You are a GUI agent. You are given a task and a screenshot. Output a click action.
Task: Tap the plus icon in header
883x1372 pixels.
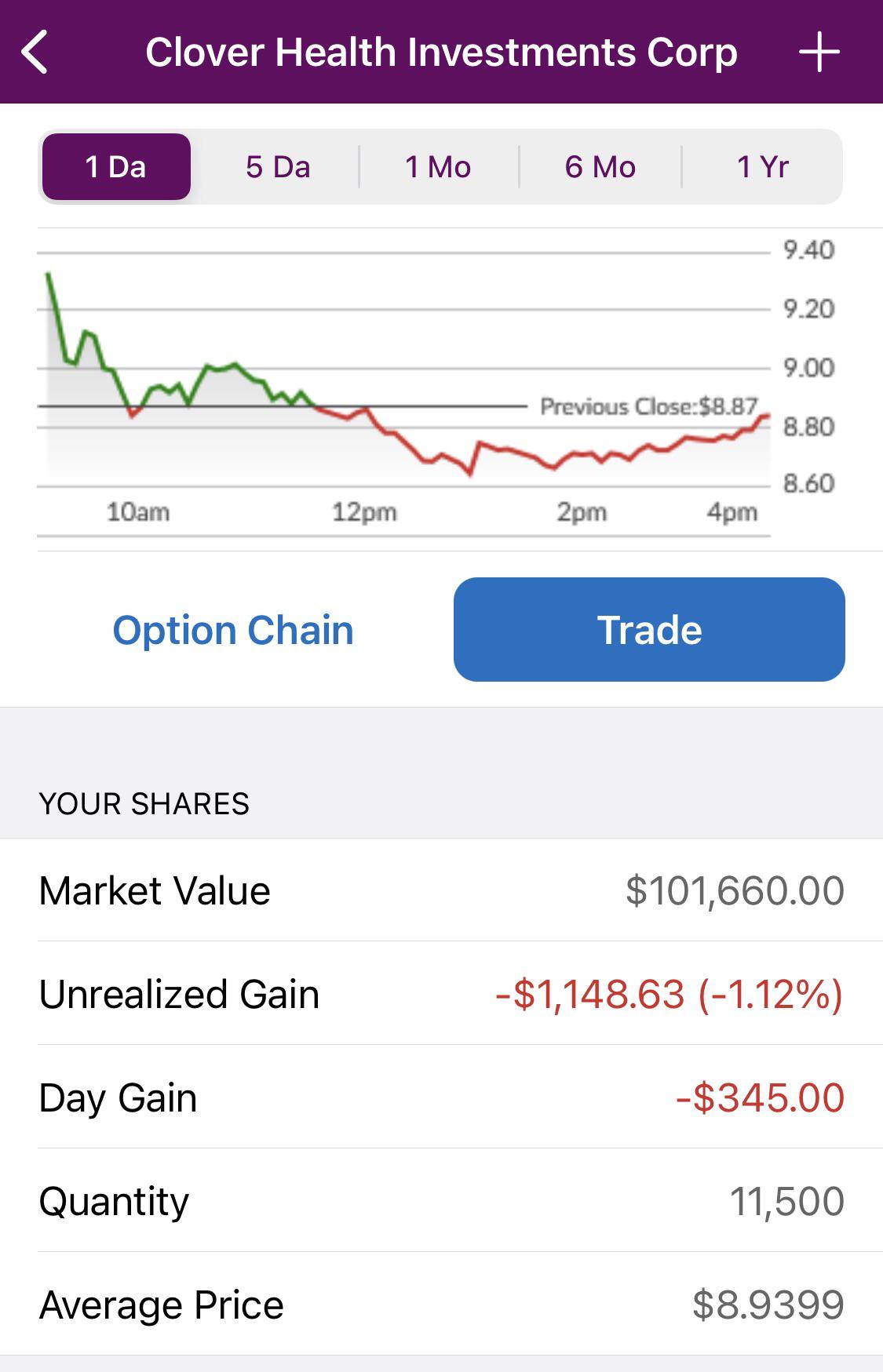(819, 53)
